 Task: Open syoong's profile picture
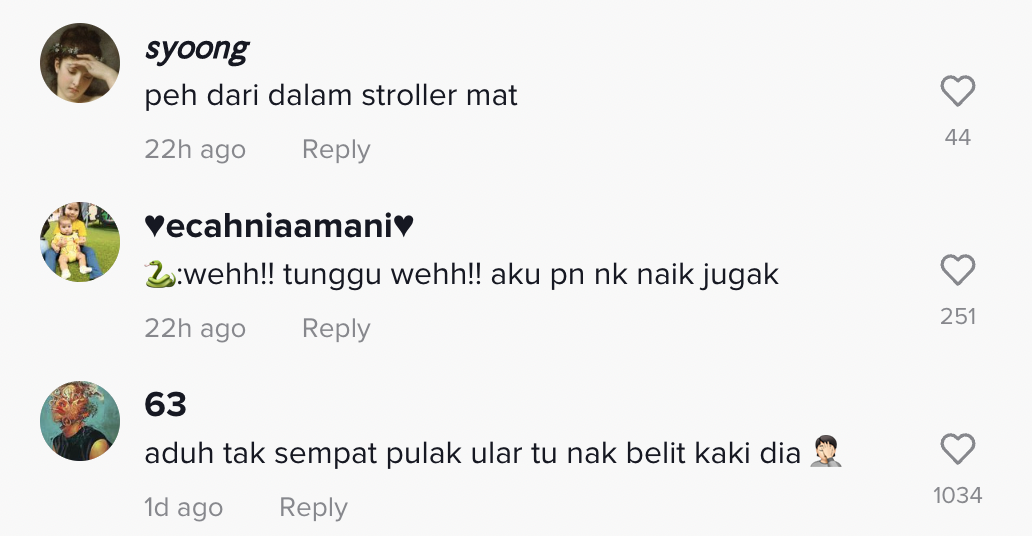click(80, 63)
